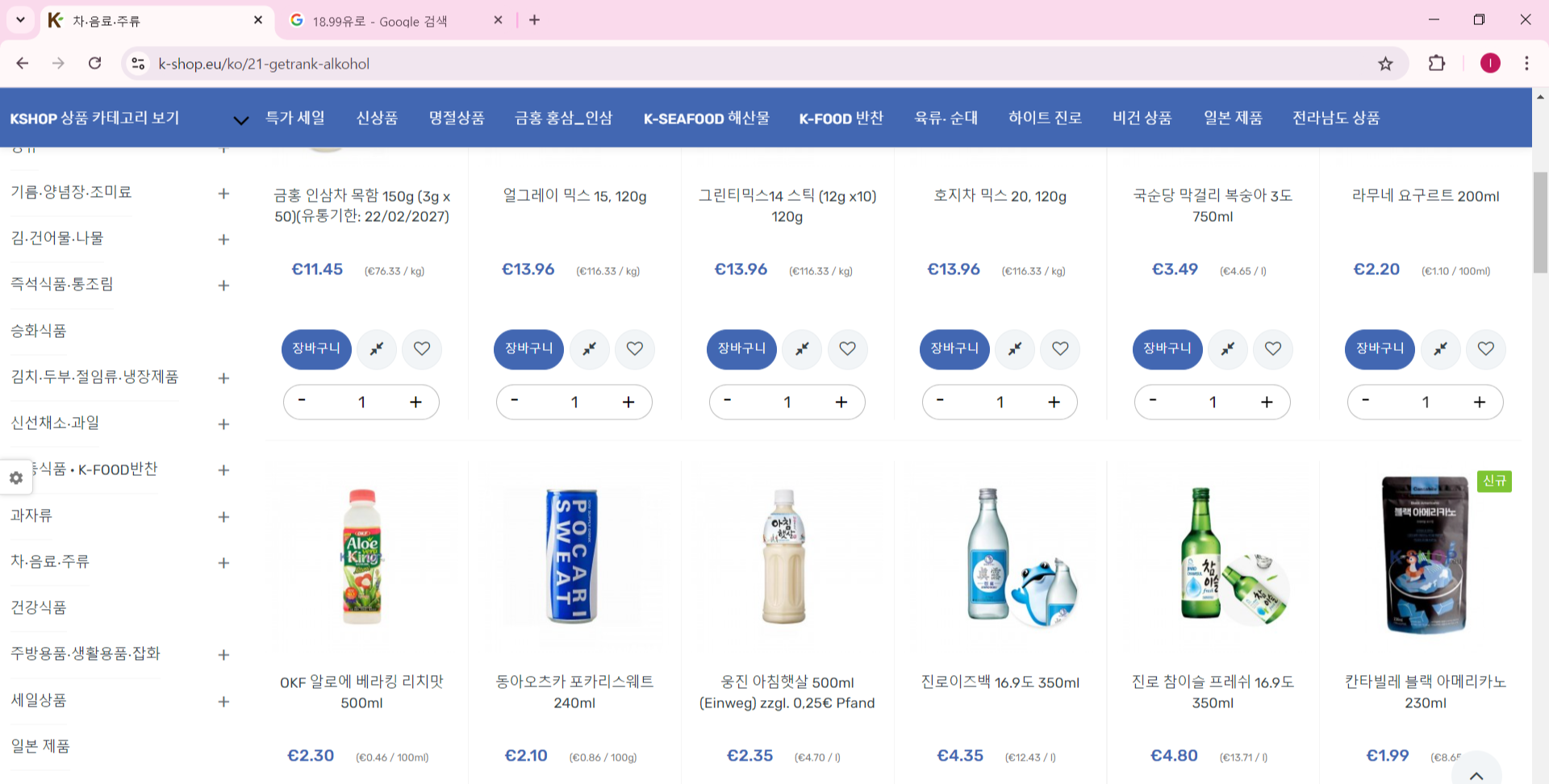Increase quantity for 금홍 인삼차 목함
The width and height of the screenshot is (1549, 784).
tap(415, 402)
